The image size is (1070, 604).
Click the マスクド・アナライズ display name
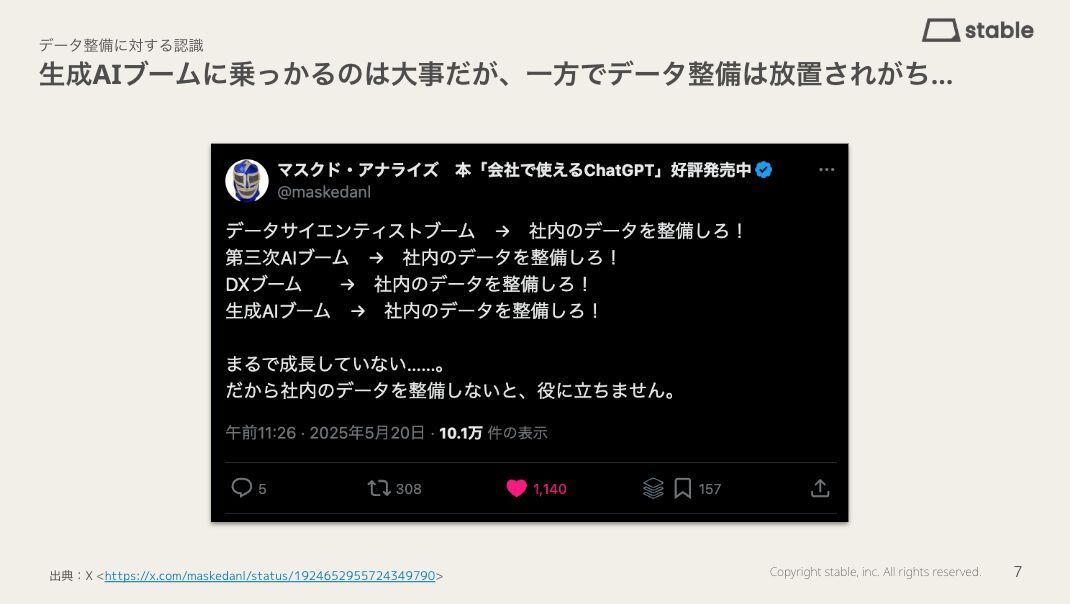pyautogui.click(x=358, y=169)
